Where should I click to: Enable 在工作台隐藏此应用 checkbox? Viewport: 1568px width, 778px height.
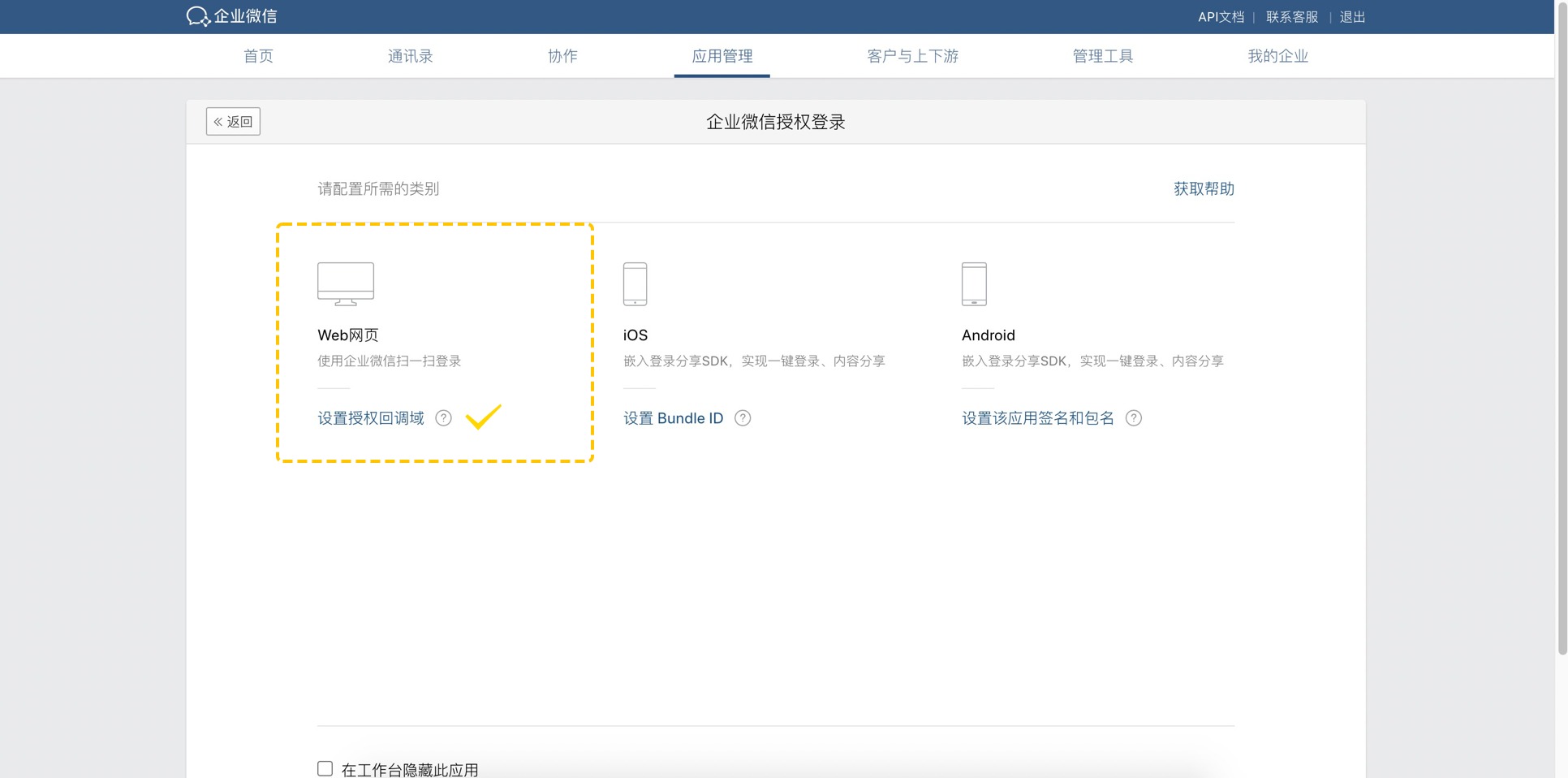[x=325, y=768]
